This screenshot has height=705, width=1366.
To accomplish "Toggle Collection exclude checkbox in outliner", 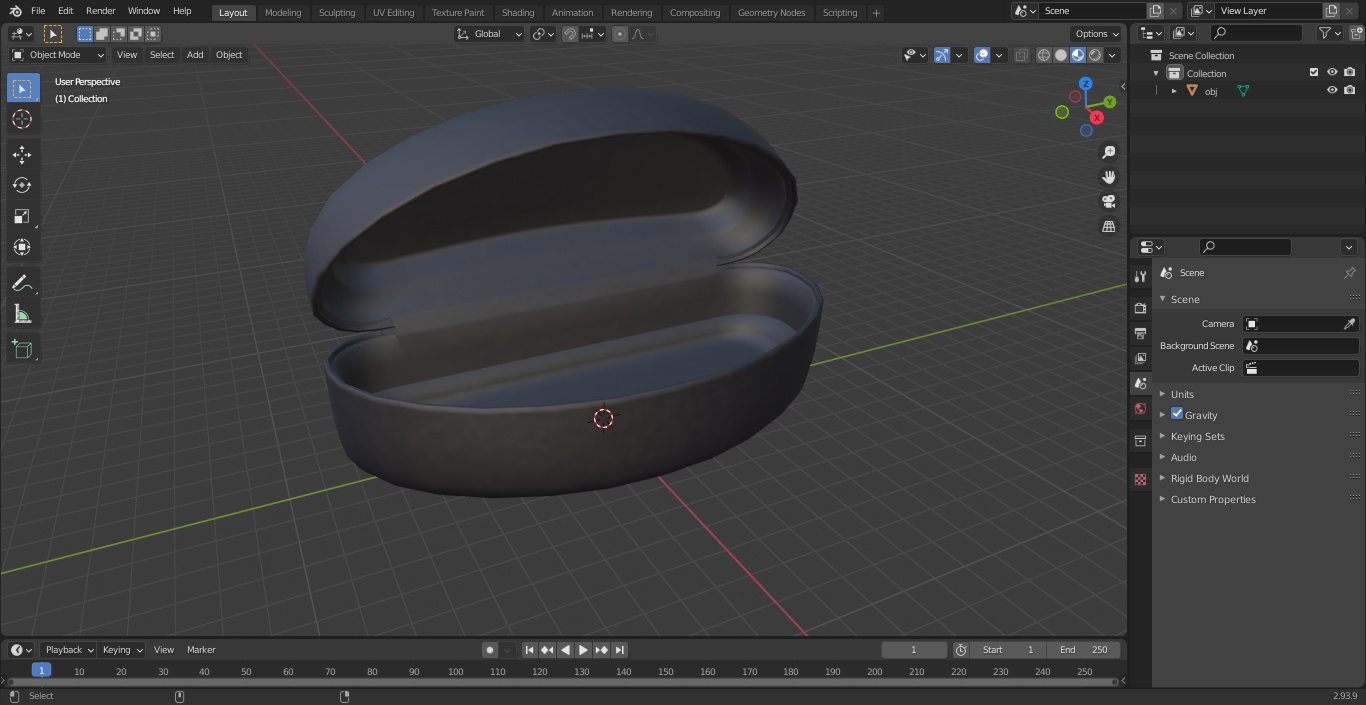I will (1314, 72).
